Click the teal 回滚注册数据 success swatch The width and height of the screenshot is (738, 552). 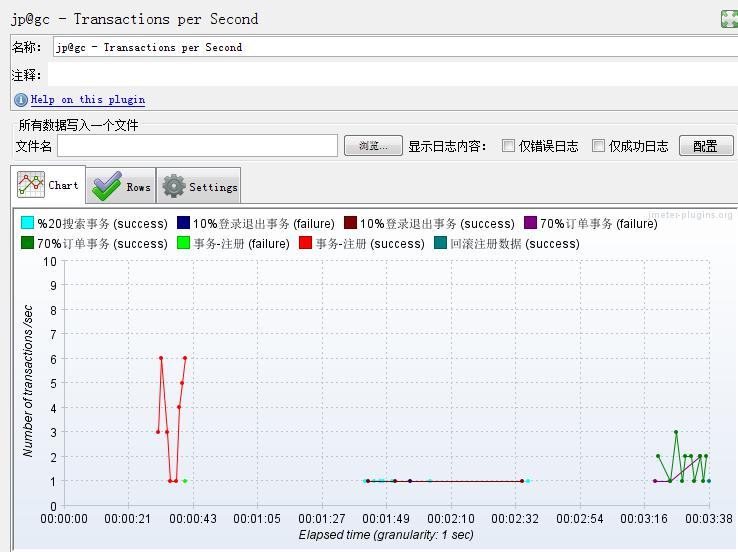point(441,243)
